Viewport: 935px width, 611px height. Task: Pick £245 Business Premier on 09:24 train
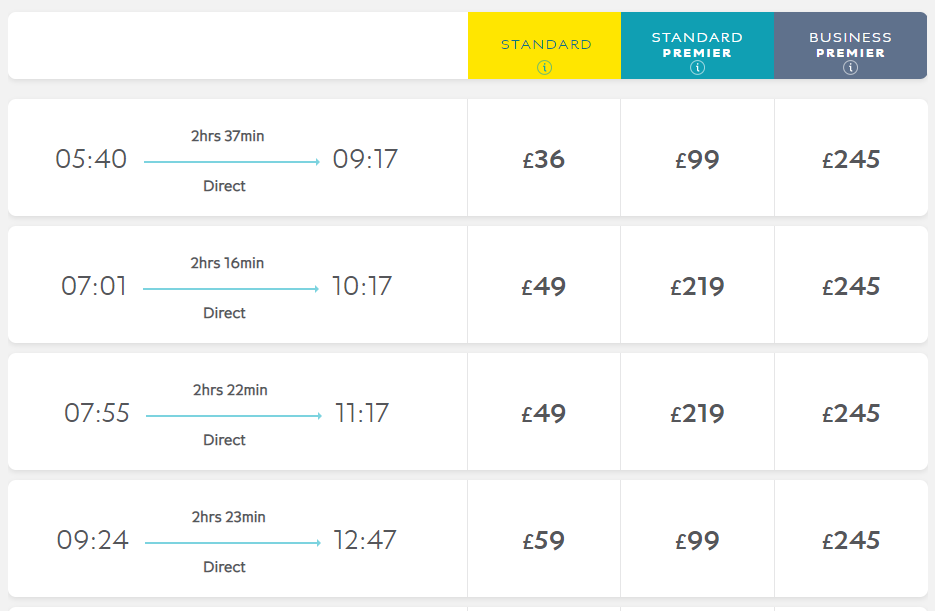click(851, 540)
